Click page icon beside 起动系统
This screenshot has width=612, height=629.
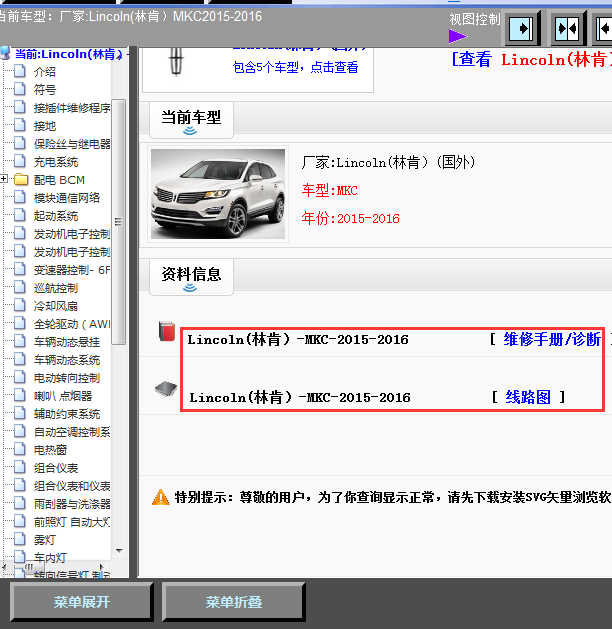coord(20,215)
